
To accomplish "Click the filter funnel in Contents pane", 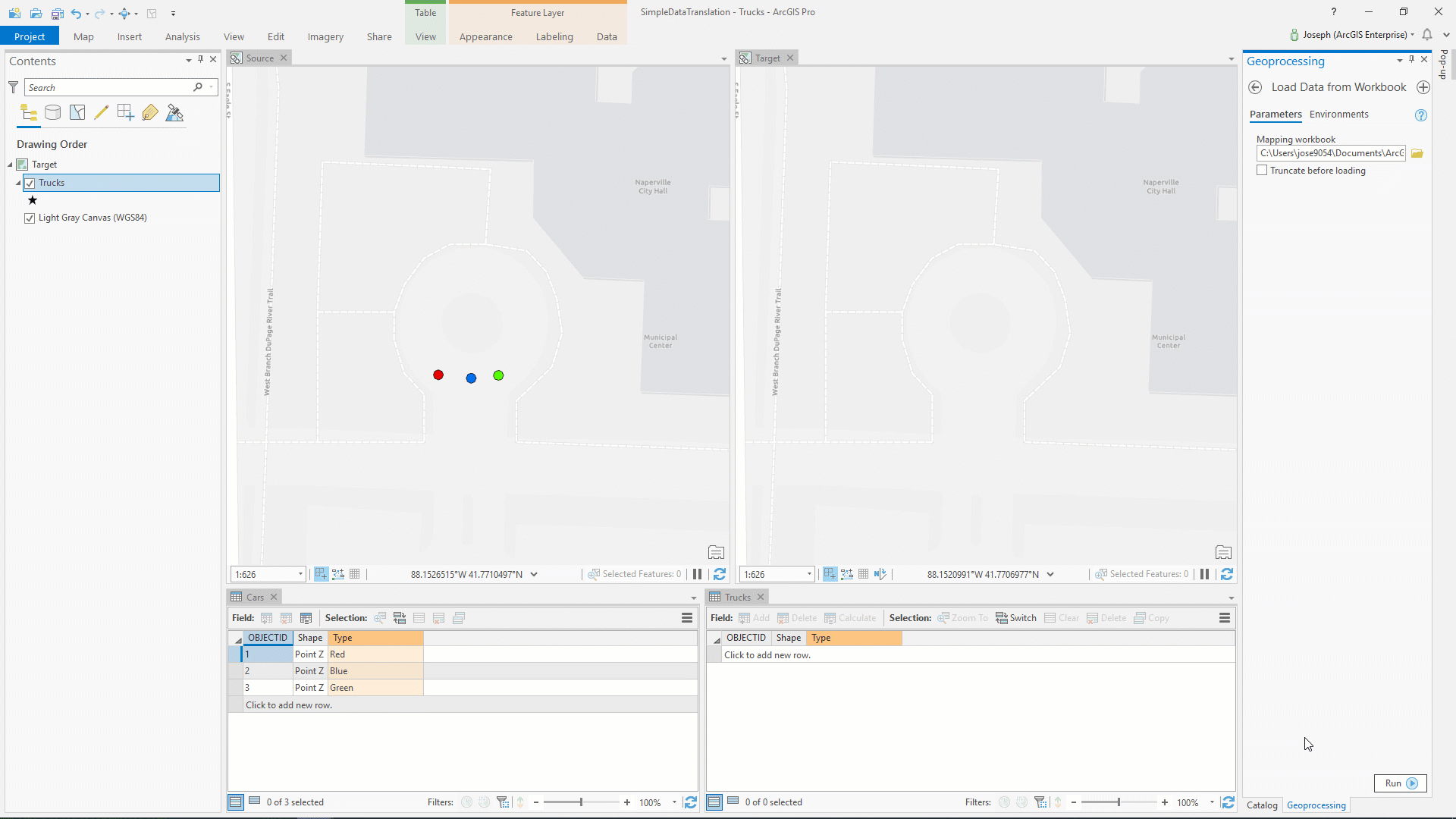I will click(x=13, y=87).
